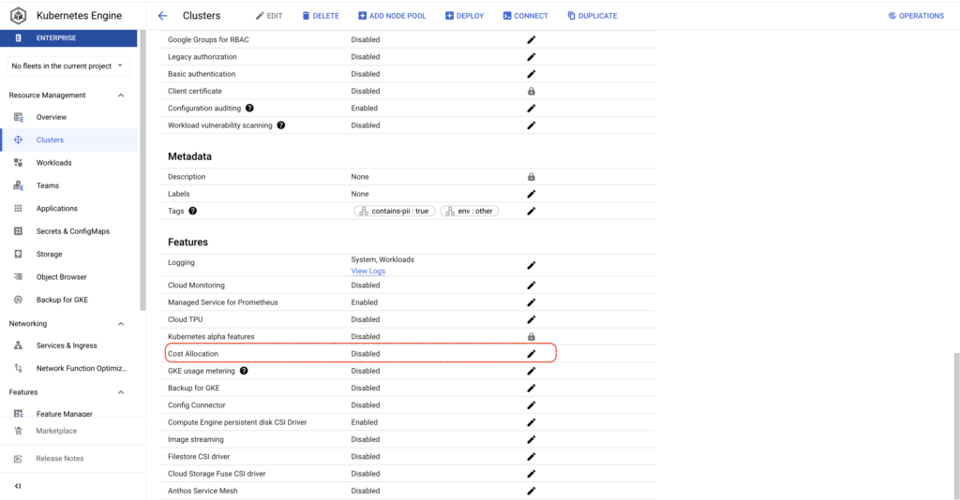Click the Backup for GKE sidebar icon
Viewport: 960px width, 500px height.
point(18,300)
